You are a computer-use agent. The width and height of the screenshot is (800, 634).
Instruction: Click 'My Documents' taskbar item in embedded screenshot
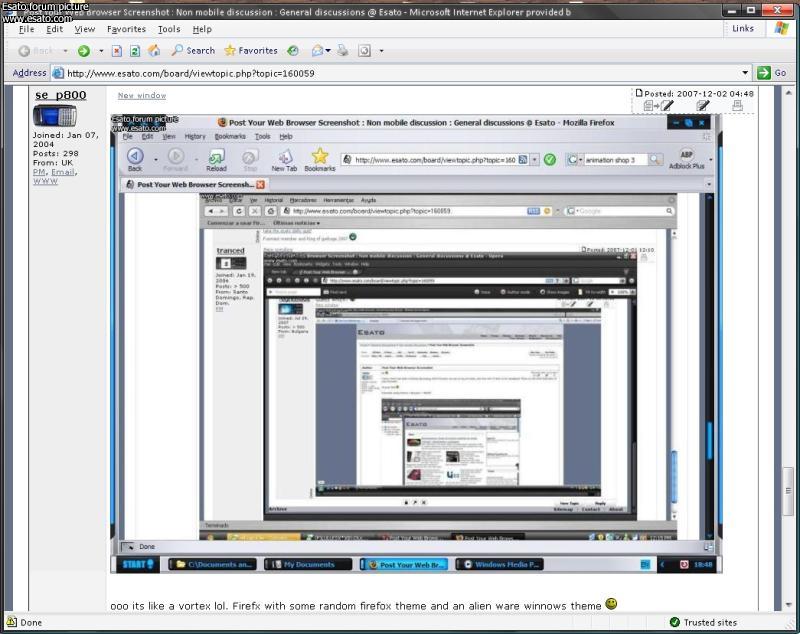[309, 564]
